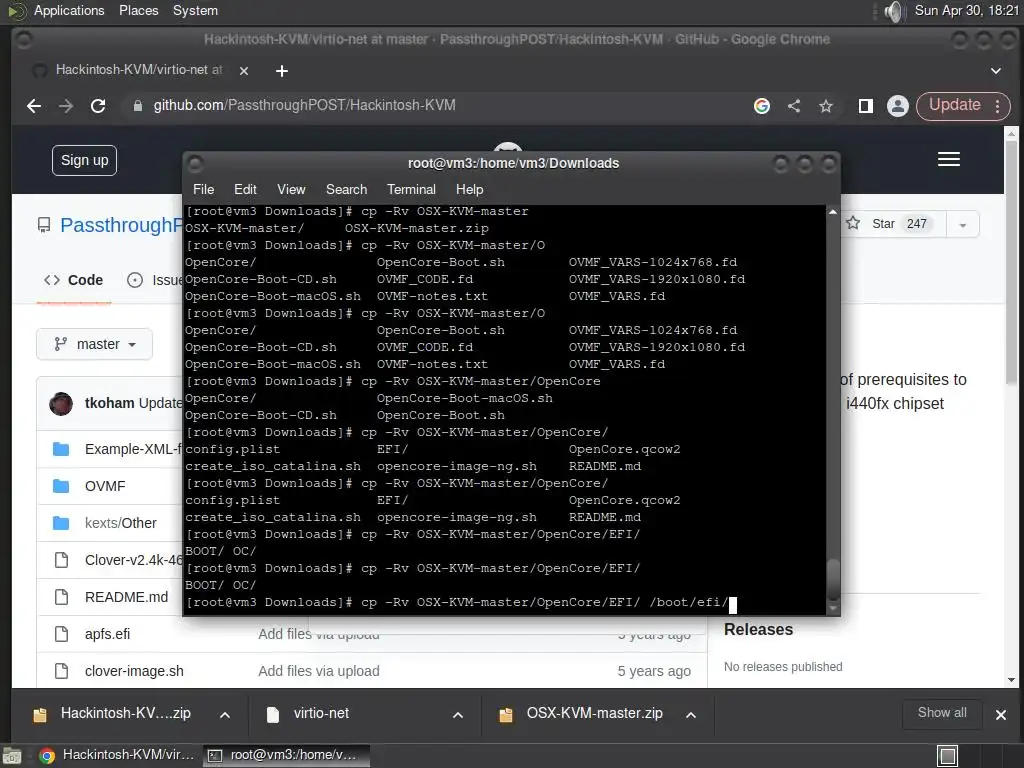Click the volume speaker icon

pos(893,11)
